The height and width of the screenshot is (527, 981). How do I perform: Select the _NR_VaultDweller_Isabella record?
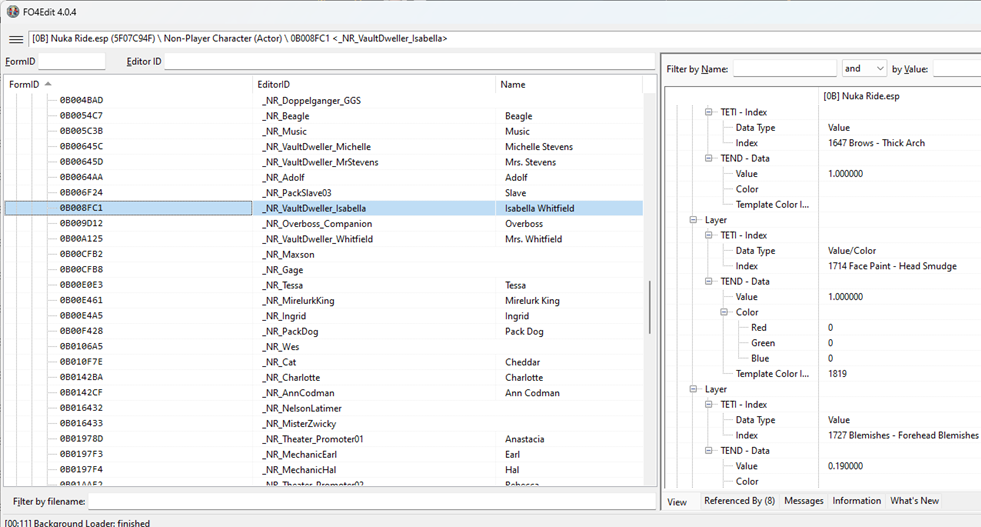coord(323,208)
